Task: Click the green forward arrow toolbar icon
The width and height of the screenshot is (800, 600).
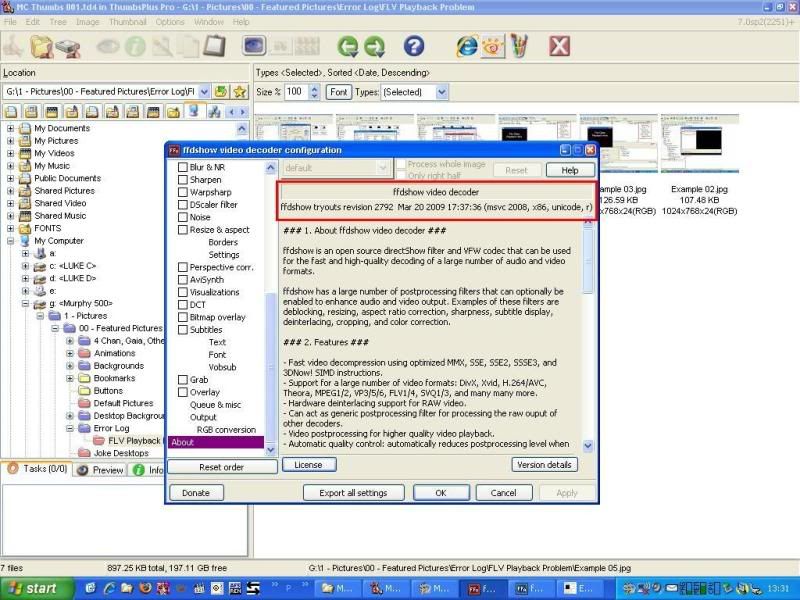Action: pyautogui.click(x=375, y=46)
